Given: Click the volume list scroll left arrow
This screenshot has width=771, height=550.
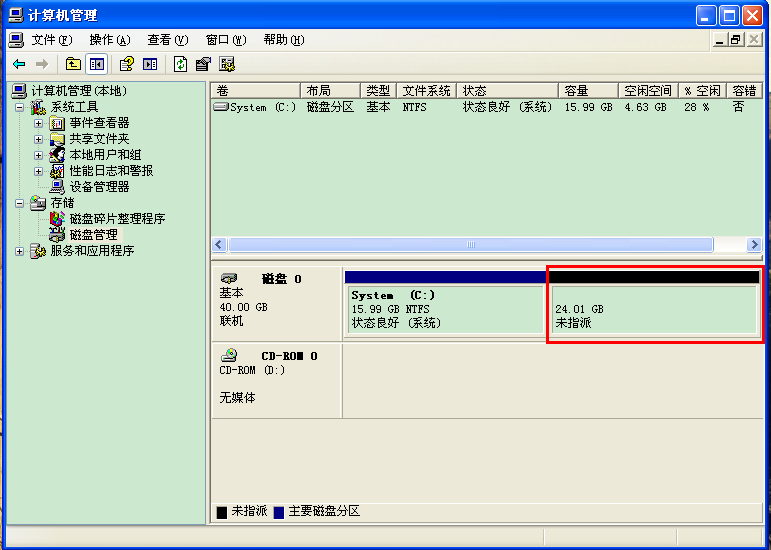Looking at the screenshot, I should click(x=219, y=244).
